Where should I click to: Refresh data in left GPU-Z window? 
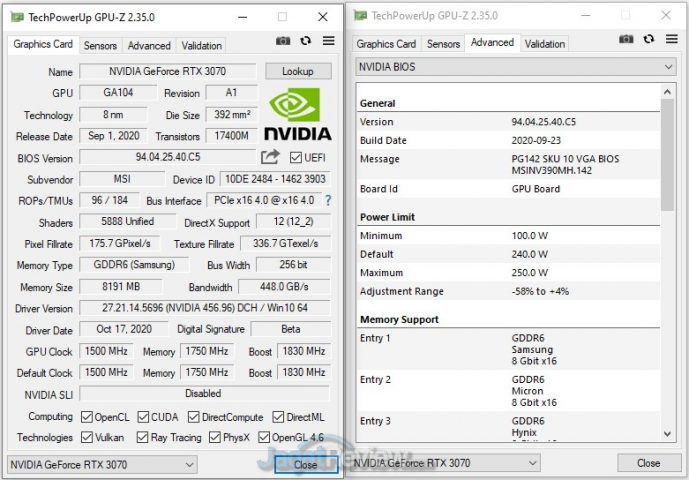click(x=306, y=41)
